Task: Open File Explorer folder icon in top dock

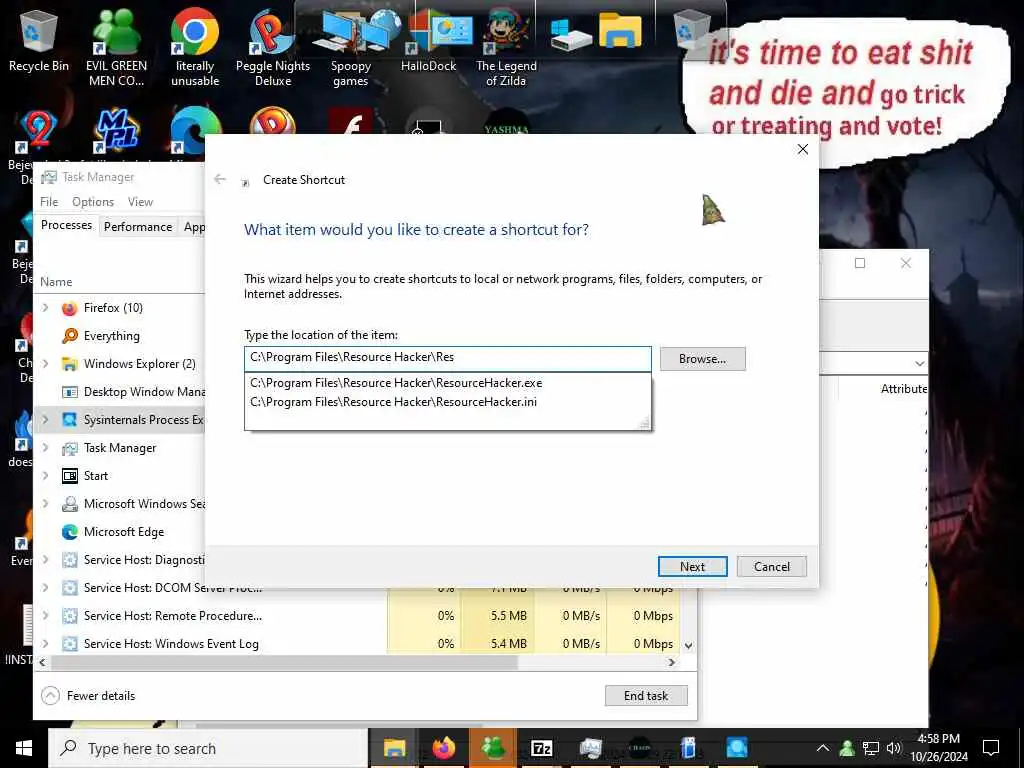Action: 620,30
